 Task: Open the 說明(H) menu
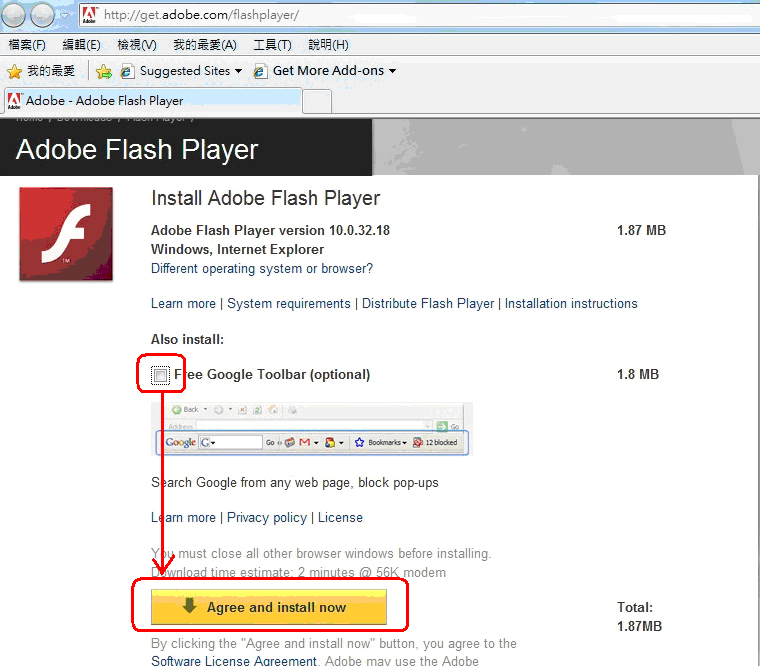click(329, 45)
